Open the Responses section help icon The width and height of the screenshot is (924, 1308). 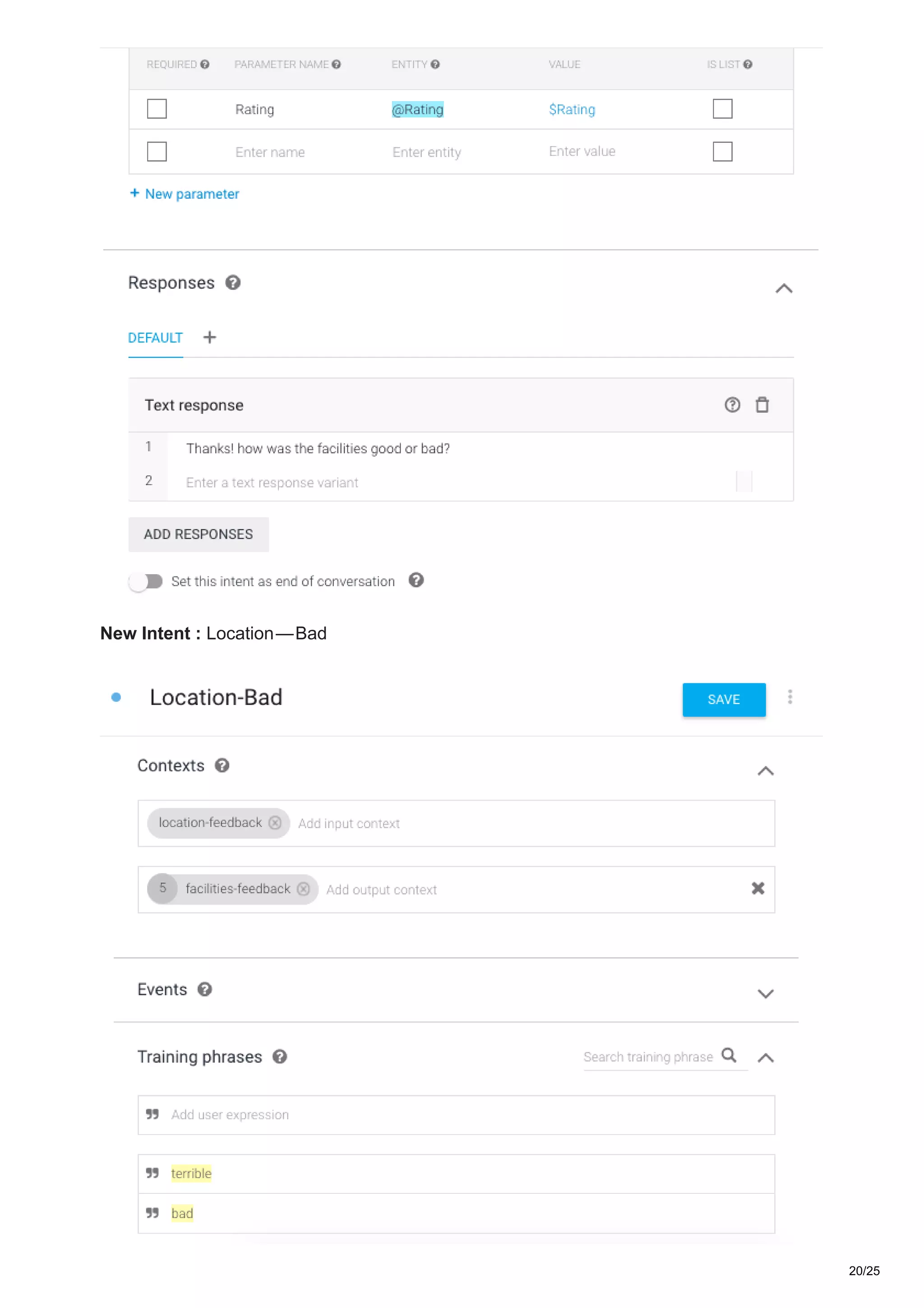pos(233,283)
